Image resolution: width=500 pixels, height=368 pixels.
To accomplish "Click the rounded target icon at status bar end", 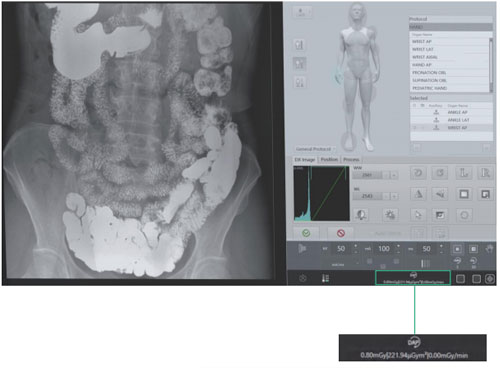I will coord(490,279).
